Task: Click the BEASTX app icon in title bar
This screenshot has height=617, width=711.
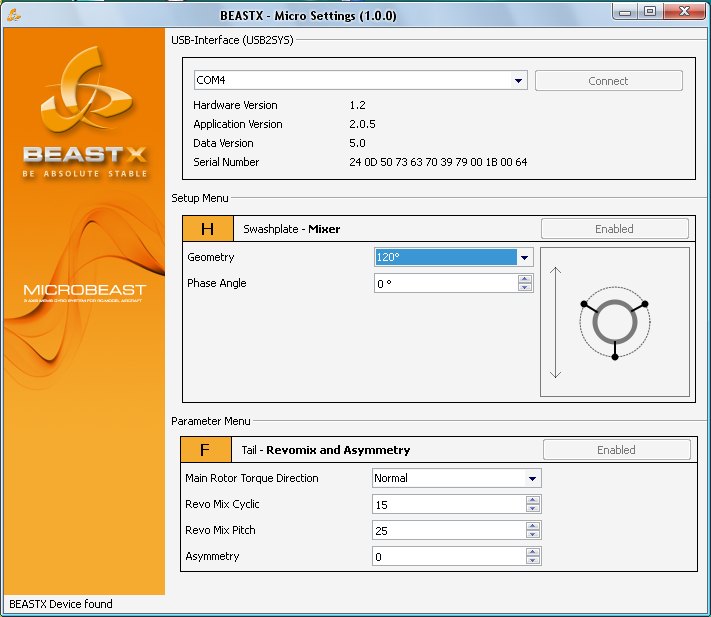Action: pyautogui.click(x=14, y=15)
